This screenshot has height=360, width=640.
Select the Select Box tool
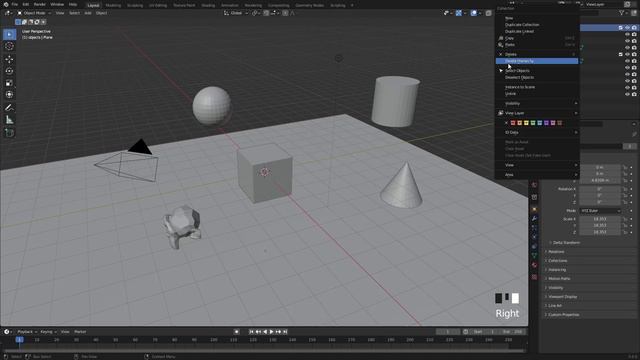[x=9, y=34]
